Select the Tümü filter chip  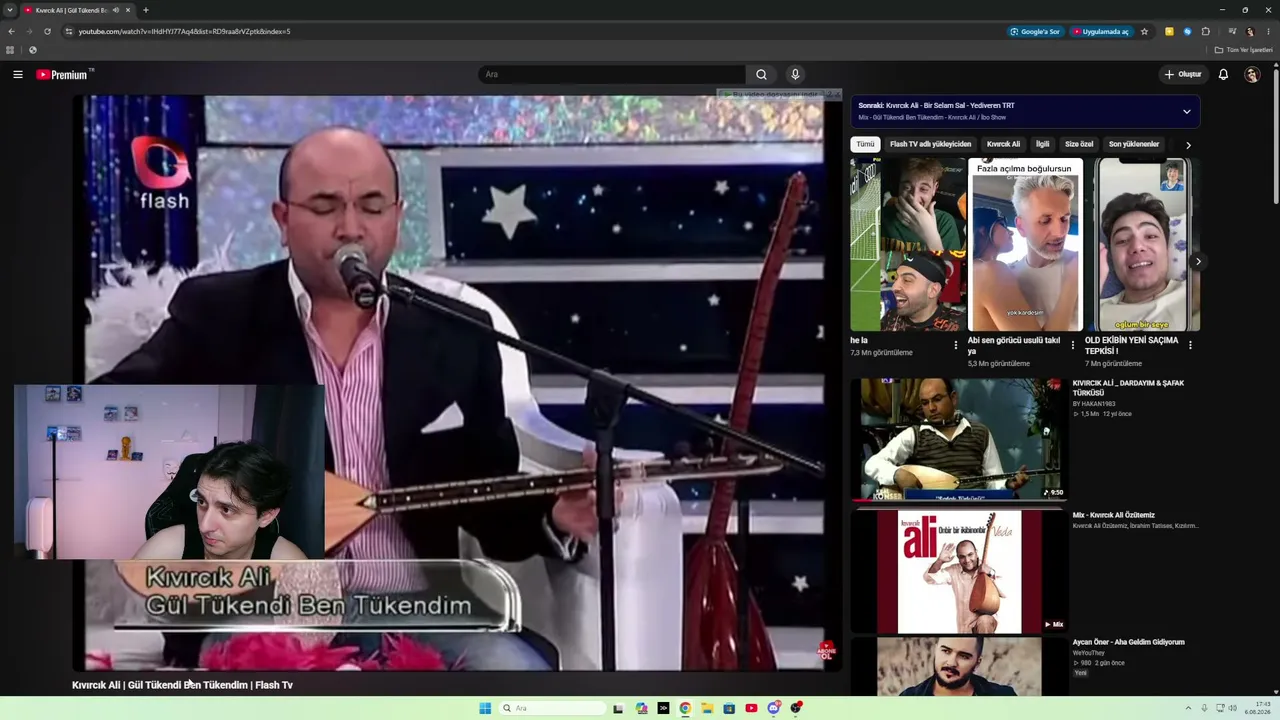(x=865, y=144)
